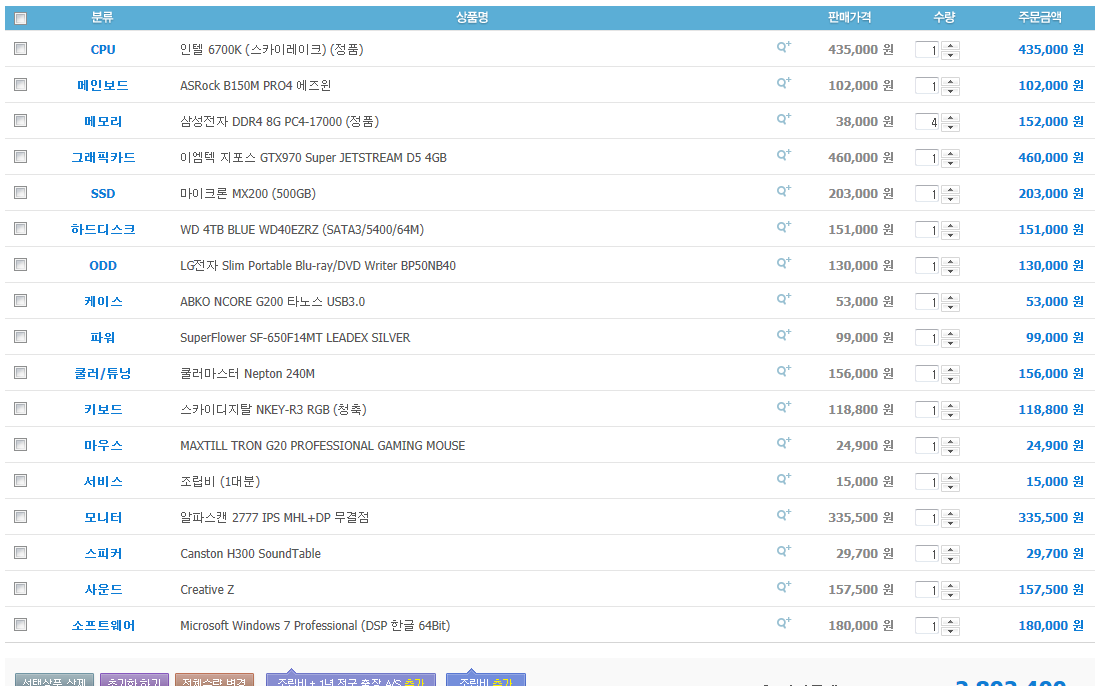
Task: Click magnifier icon next to Creative Z
Action: pyautogui.click(x=783, y=587)
